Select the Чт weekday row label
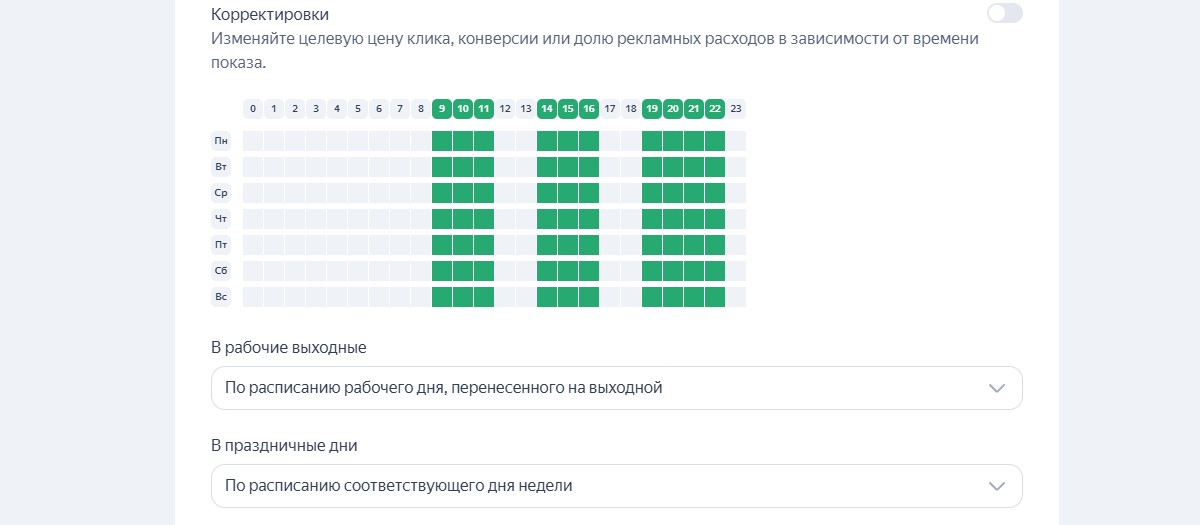This screenshot has height=525, width=1200. pos(221,219)
